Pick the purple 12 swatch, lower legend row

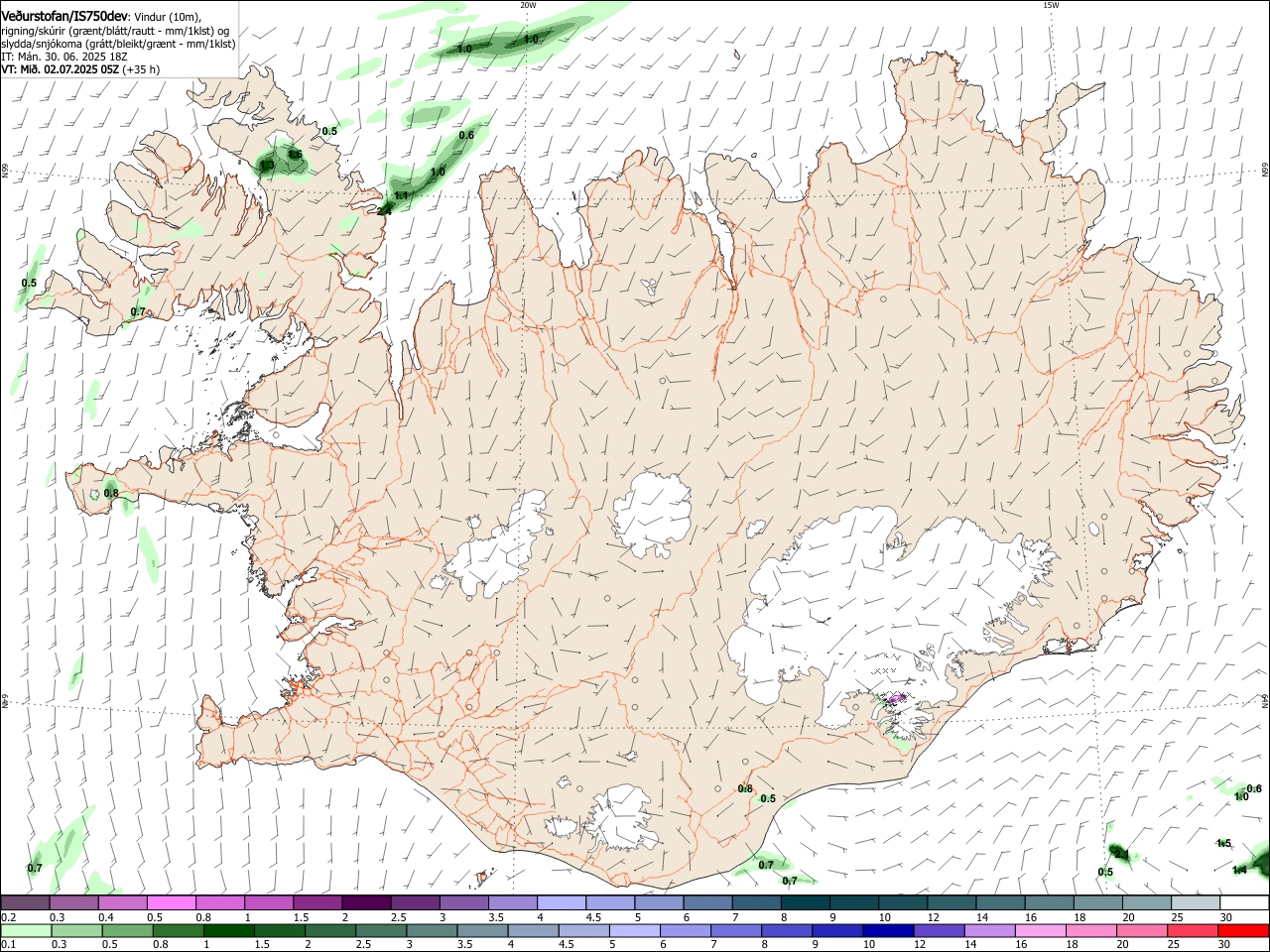(x=939, y=930)
